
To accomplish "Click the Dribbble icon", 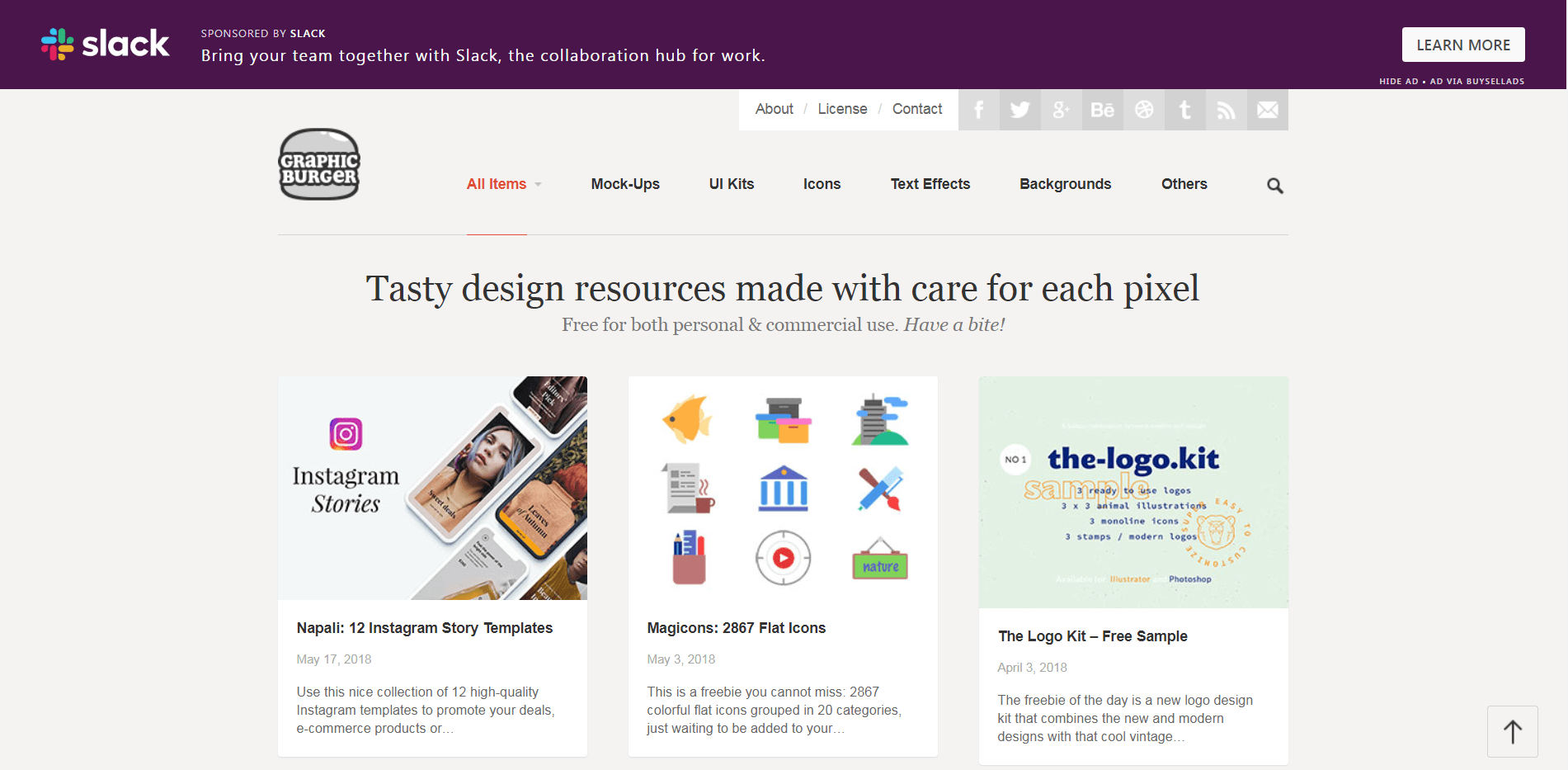I will [1144, 110].
